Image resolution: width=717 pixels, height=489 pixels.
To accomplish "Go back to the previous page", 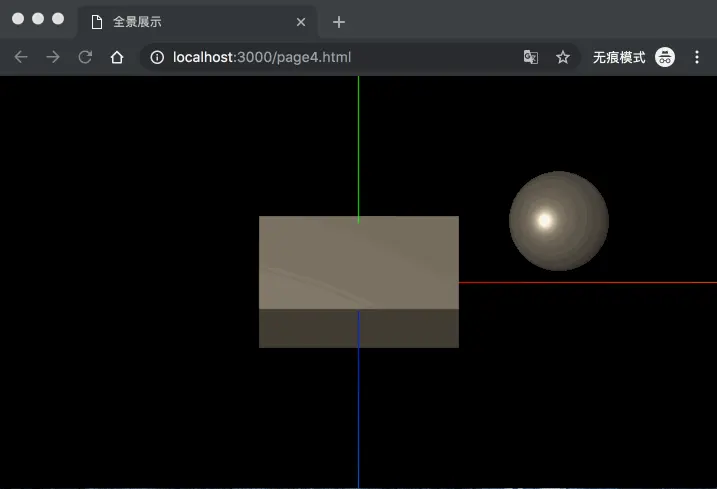I will pyautogui.click(x=21, y=57).
